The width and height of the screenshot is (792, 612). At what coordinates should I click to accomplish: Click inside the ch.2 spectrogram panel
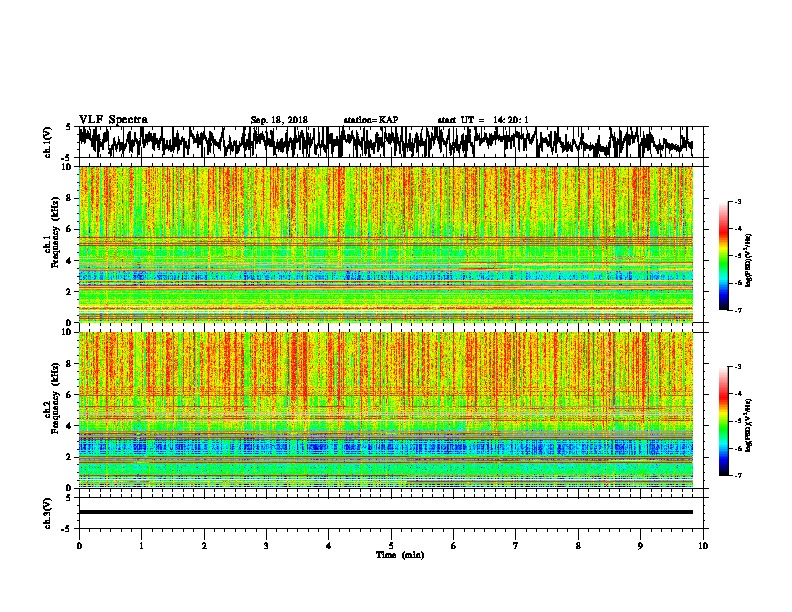385,410
